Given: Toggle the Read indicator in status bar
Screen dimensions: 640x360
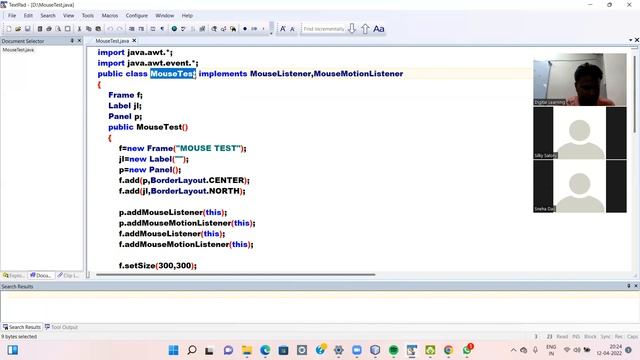Looking at the screenshot, I should (562, 337).
